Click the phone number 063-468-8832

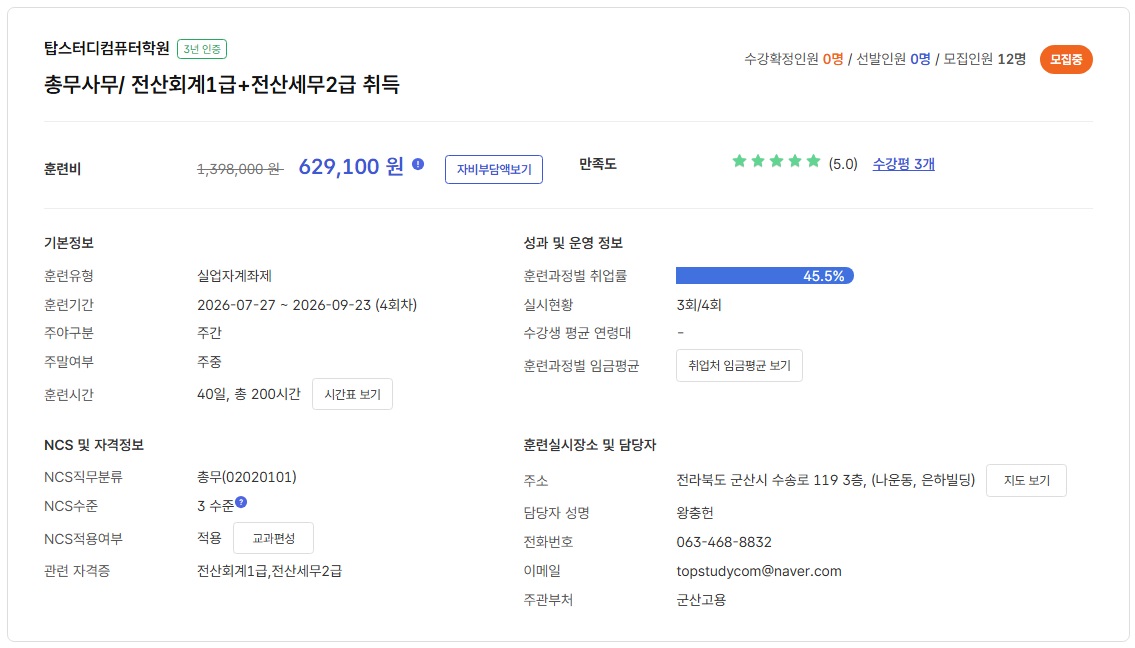[724, 542]
